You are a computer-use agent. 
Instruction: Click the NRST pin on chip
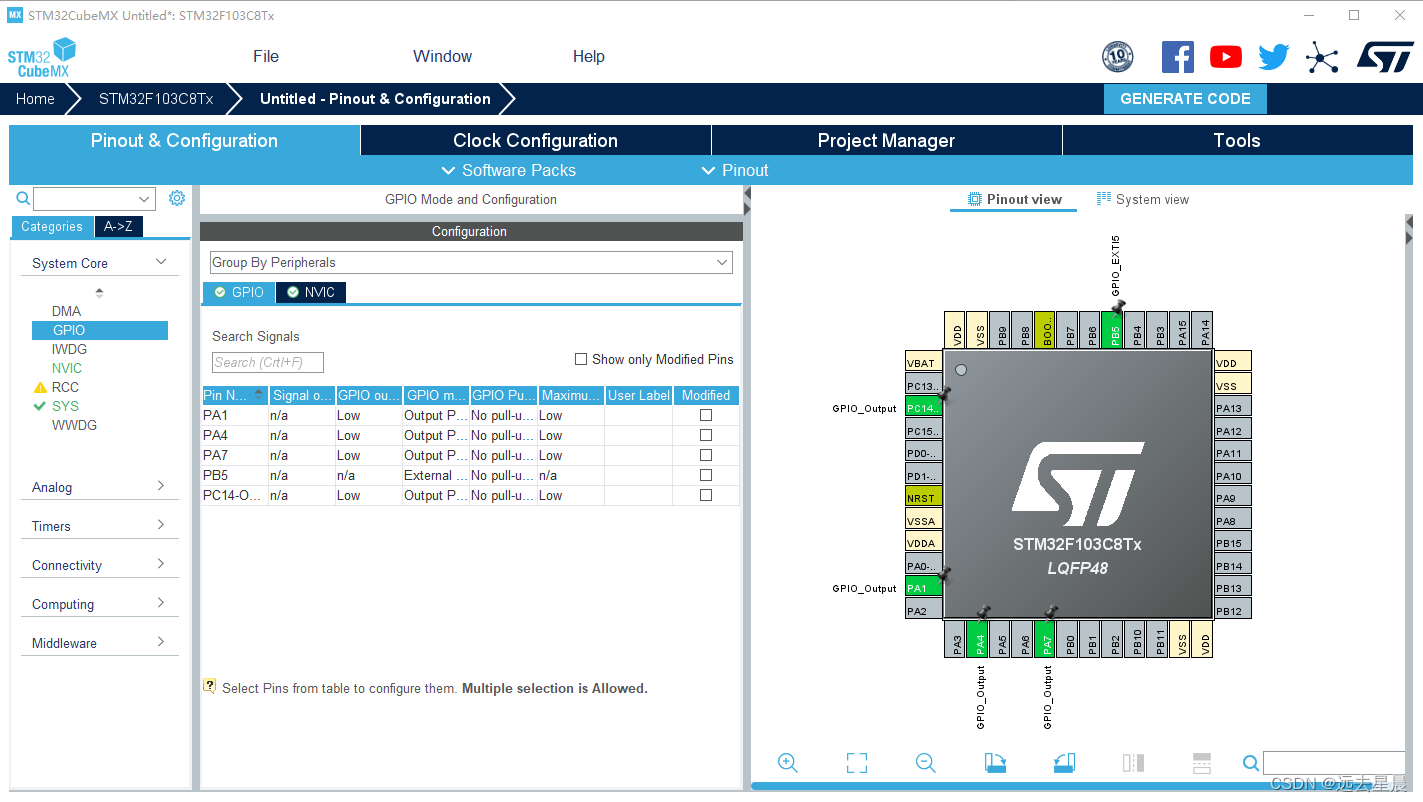(x=924, y=498)
